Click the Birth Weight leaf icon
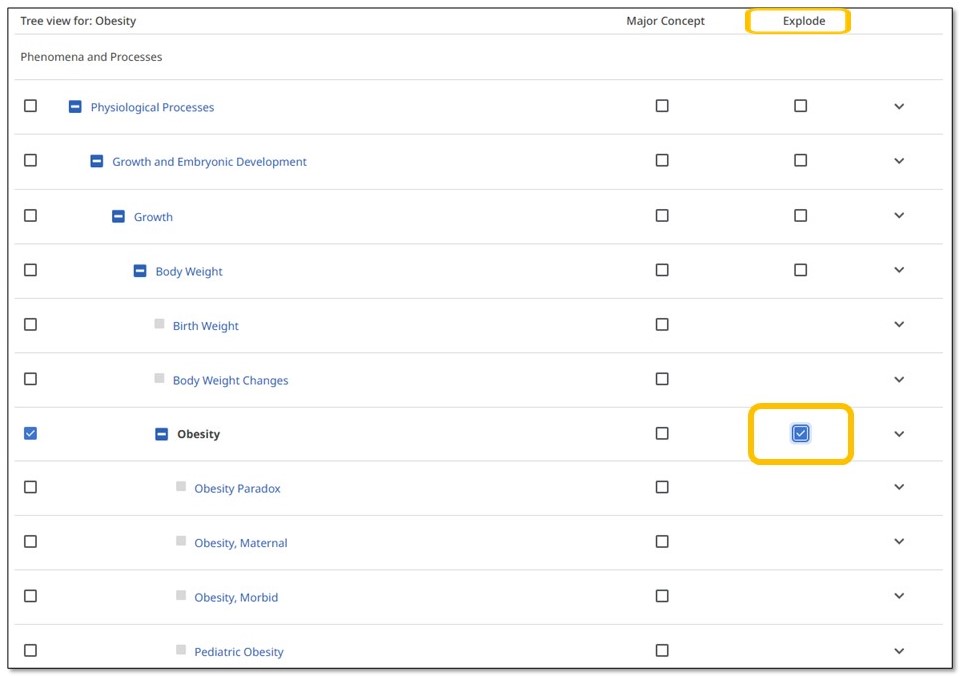 (x=160, y=324)
